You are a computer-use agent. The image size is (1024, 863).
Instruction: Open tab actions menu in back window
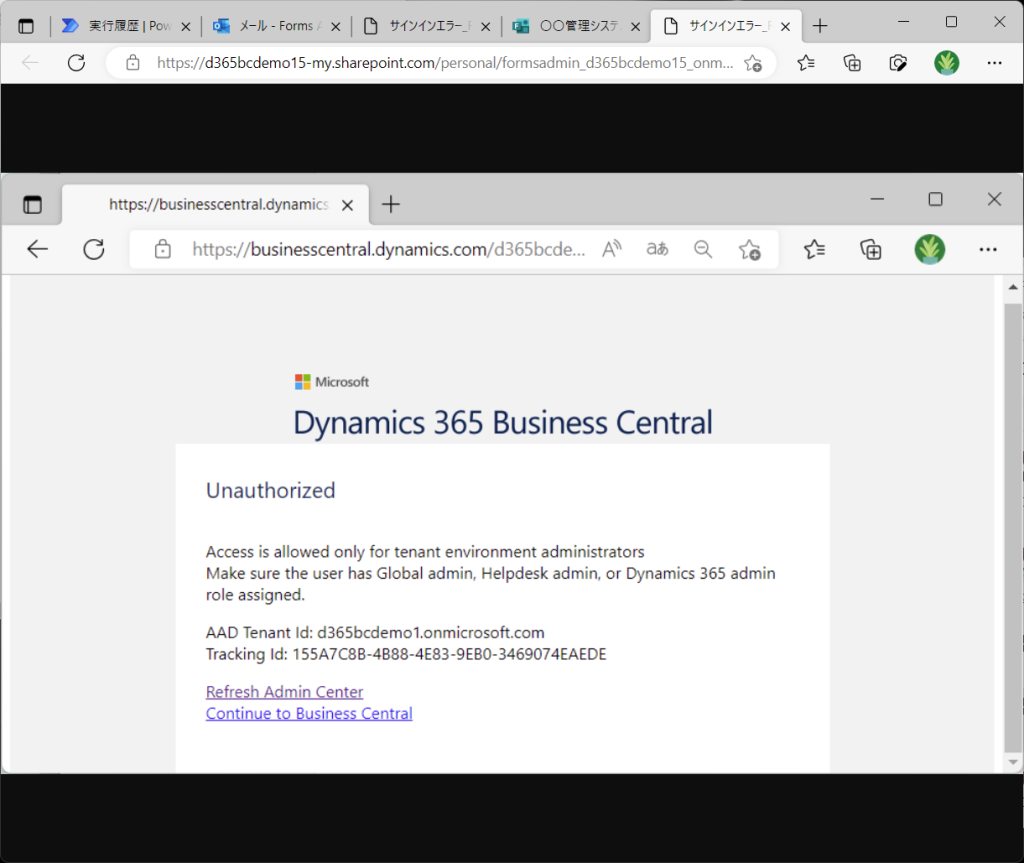tap(26, 26)
